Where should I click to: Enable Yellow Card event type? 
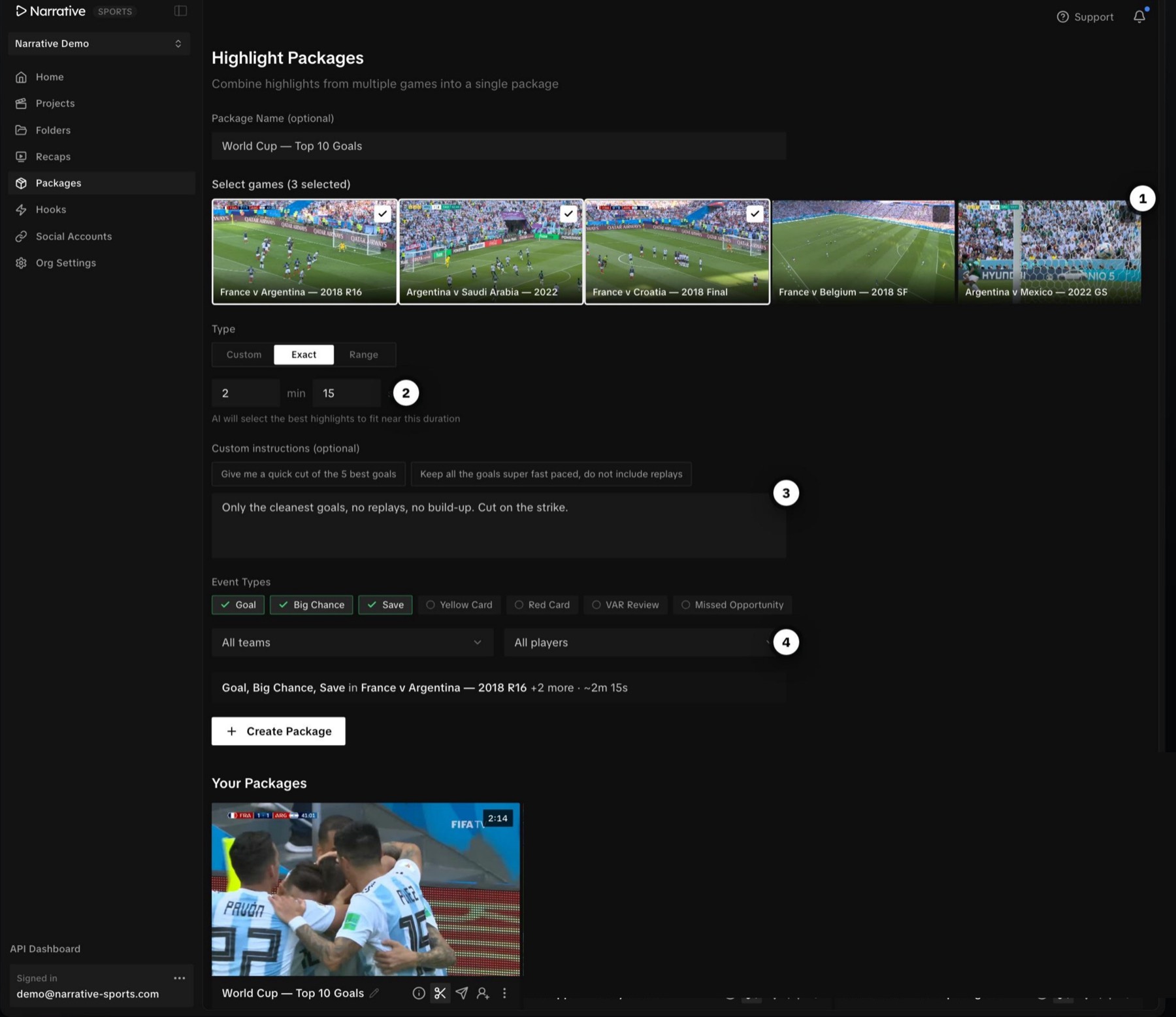[459, 605]
